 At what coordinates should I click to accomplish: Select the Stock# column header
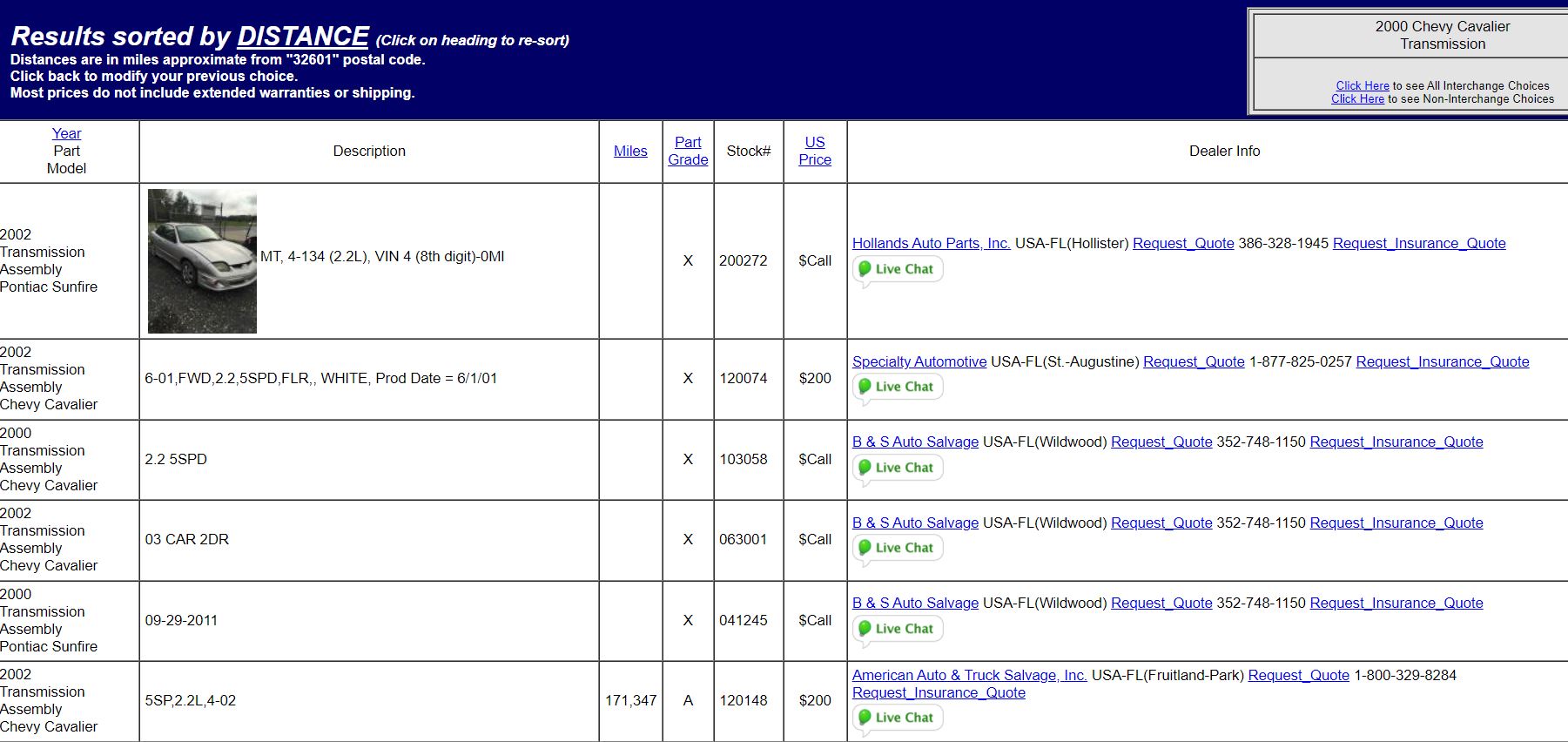click(x=749, y=151)
